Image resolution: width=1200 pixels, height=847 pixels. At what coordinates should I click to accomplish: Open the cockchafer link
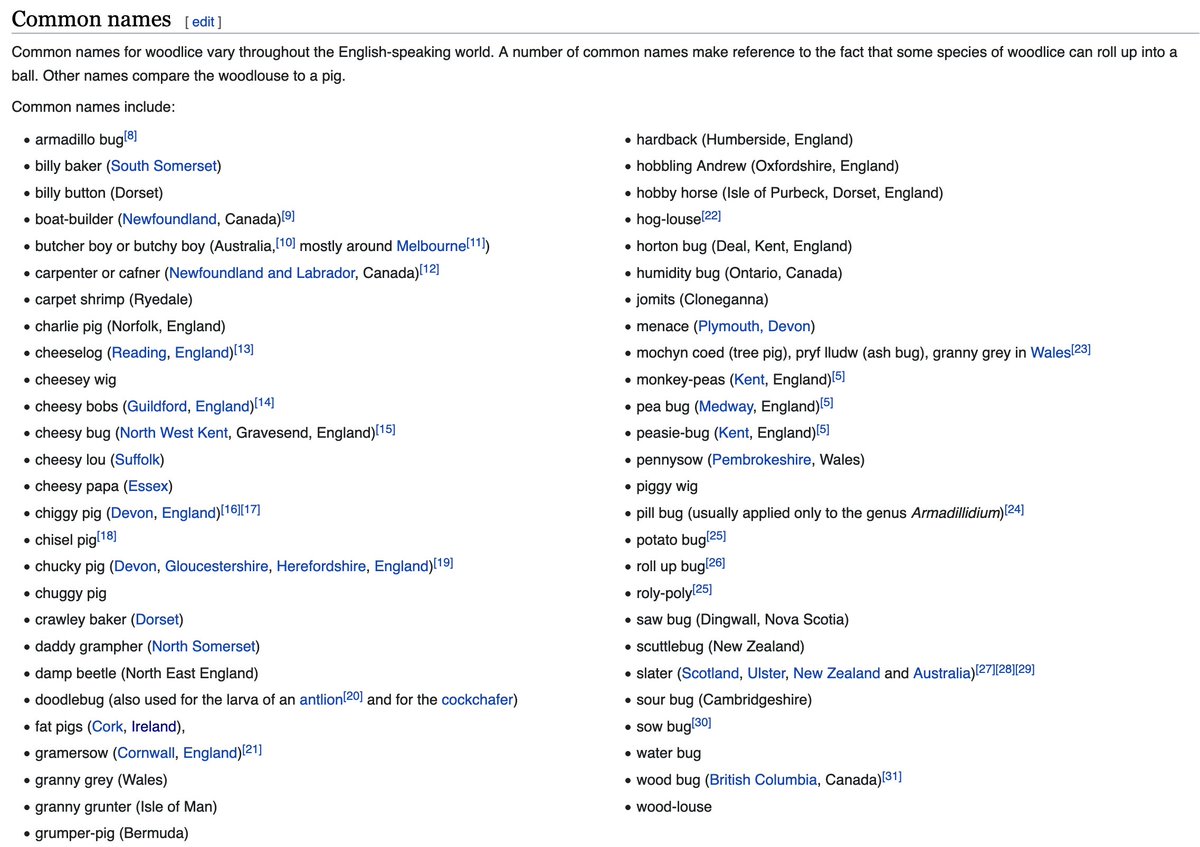click(477, 700)
